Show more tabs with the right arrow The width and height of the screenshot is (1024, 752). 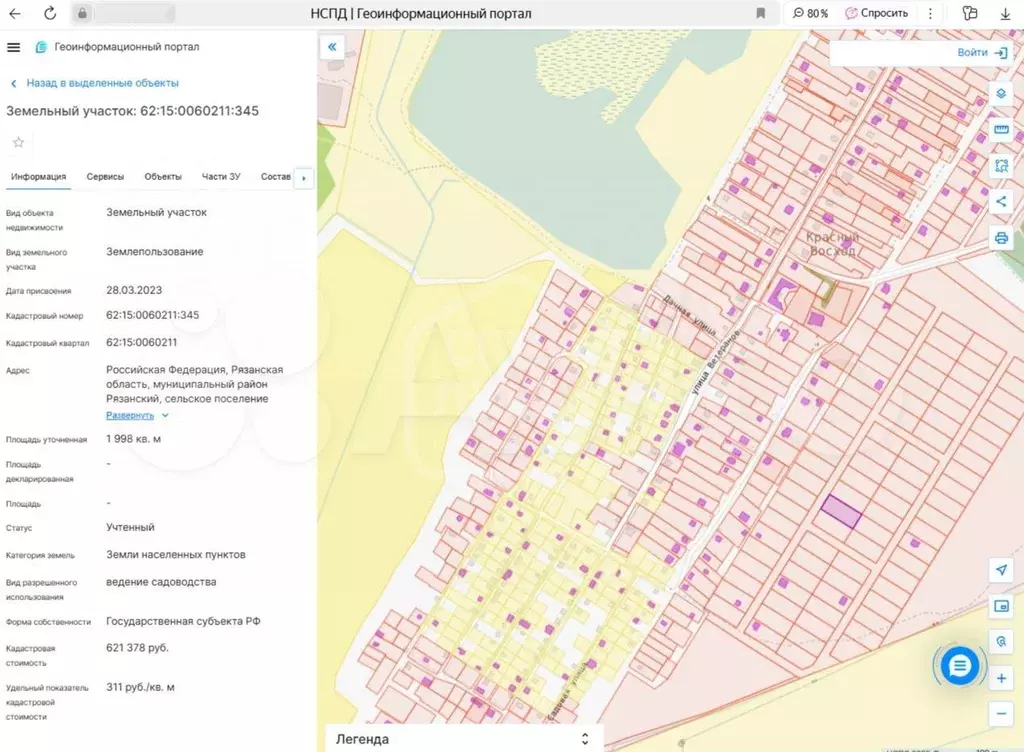click(304, 178)
